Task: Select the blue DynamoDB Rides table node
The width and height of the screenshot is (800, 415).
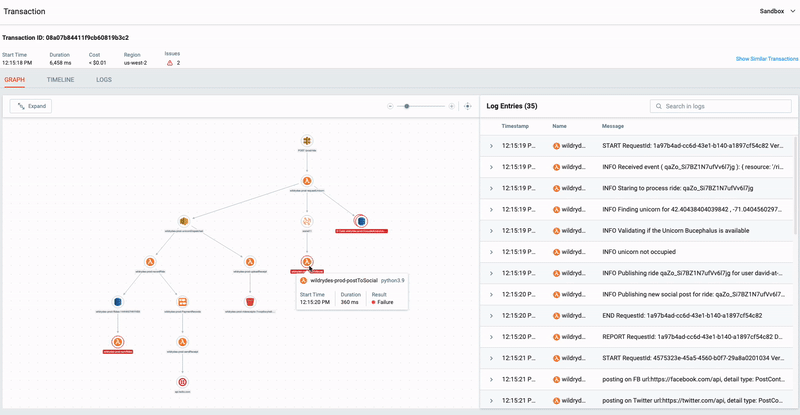Action: (118, 302)
